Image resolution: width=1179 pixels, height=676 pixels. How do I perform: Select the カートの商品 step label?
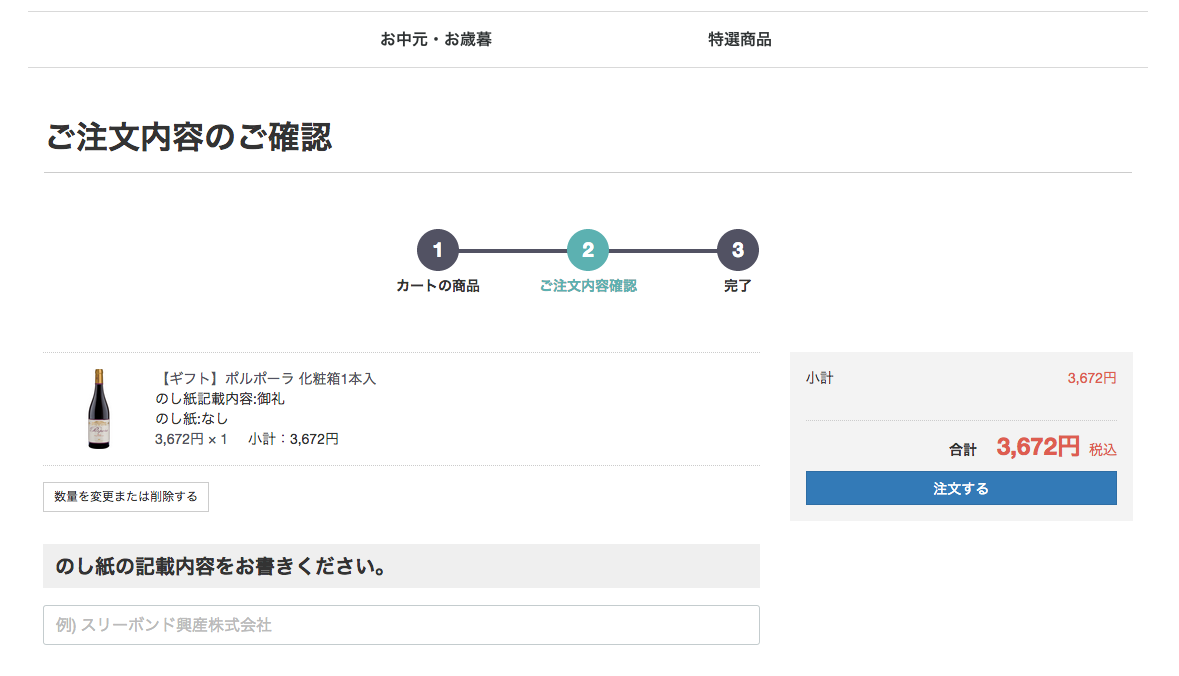[x=438, y=286]
